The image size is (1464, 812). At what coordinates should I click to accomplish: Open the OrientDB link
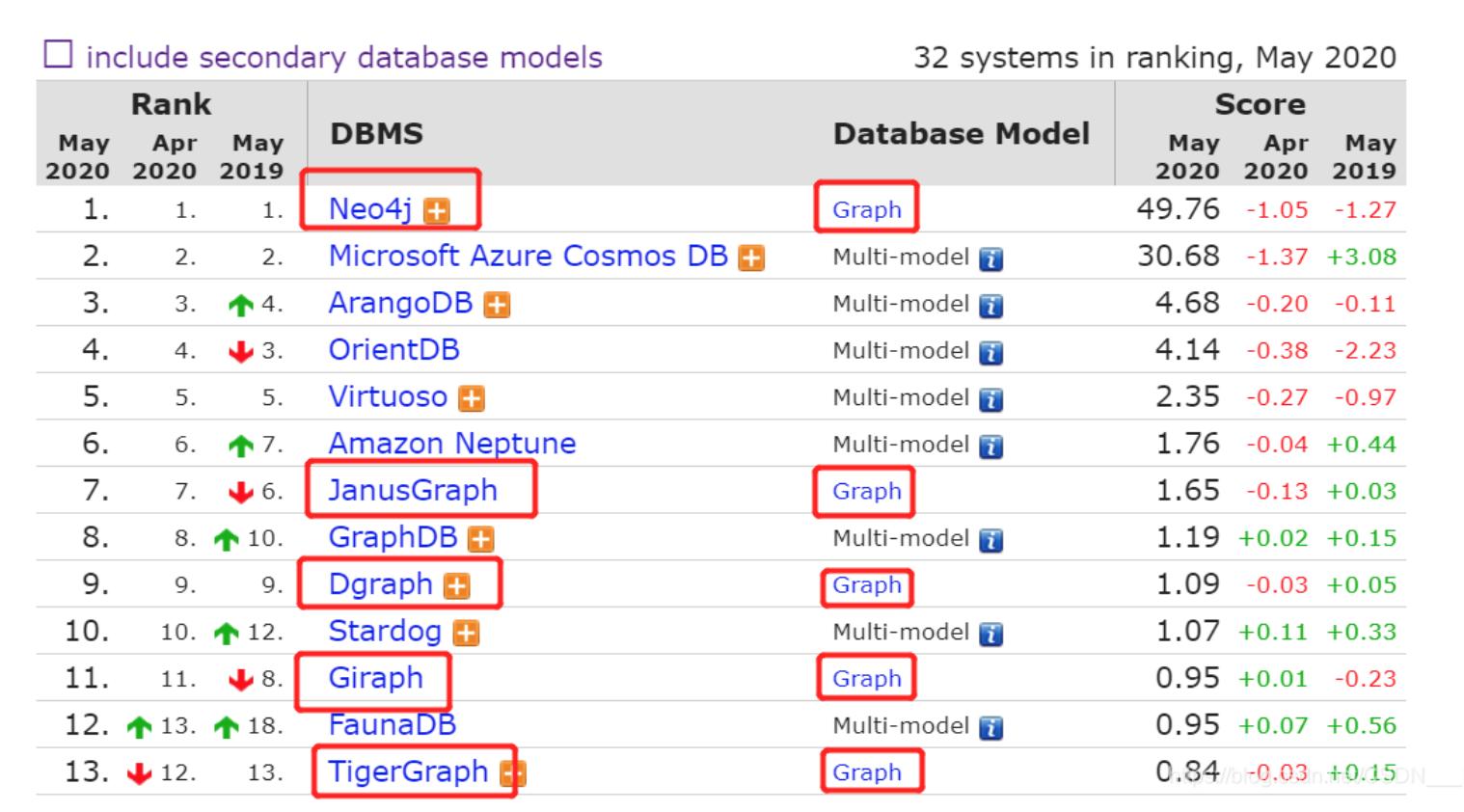point(393,349)
